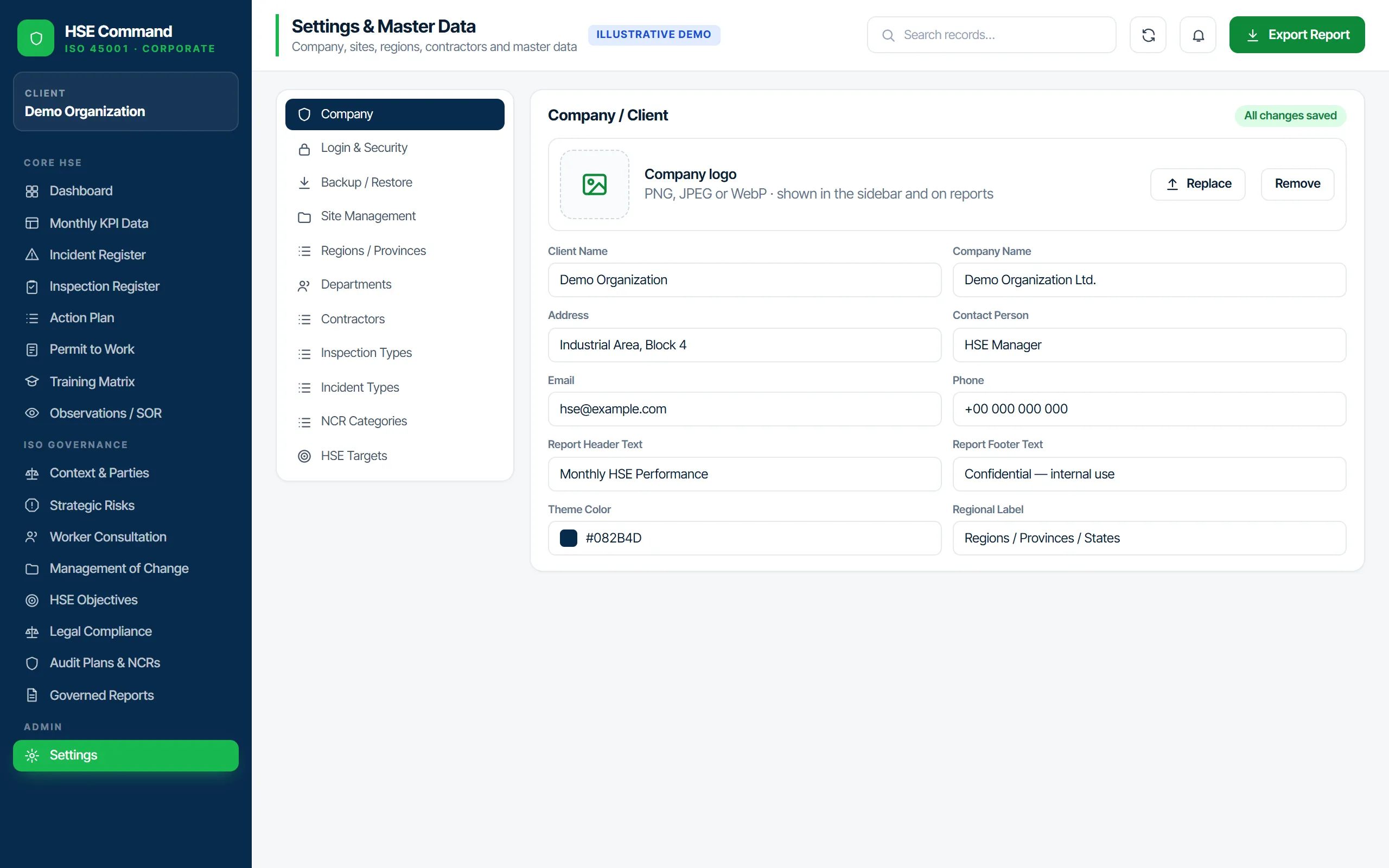Click the ILLUSTRATIVE DEMO badge
1389x868 pixels.
[x=654, y=35]
